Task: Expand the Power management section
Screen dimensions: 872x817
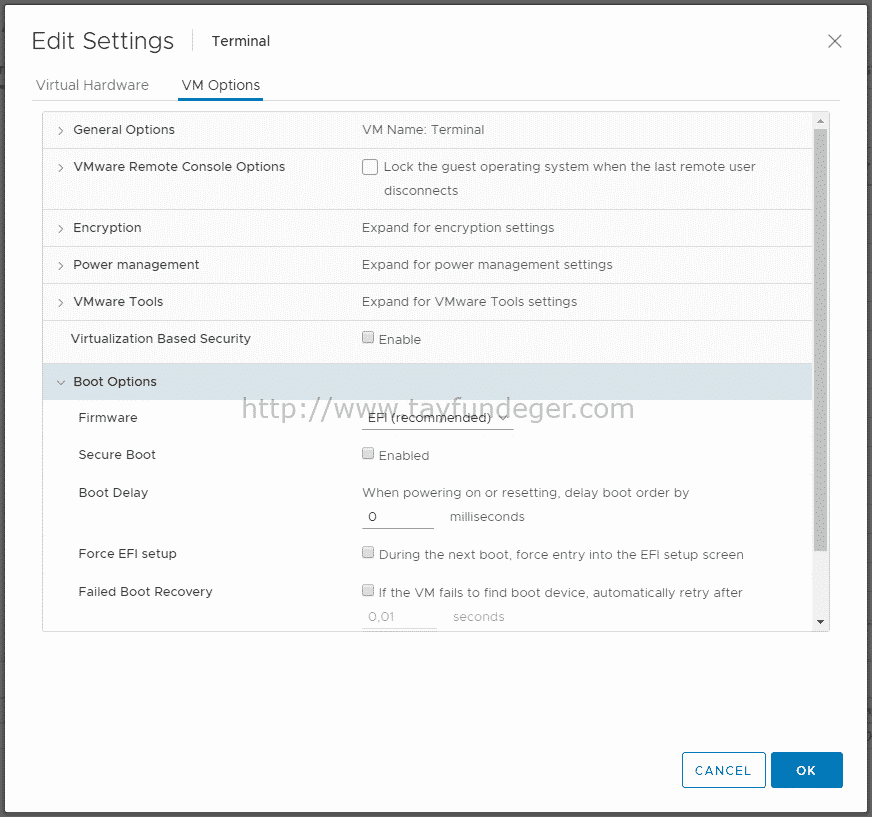Action: pyautogui.click(x=61, y=266)
